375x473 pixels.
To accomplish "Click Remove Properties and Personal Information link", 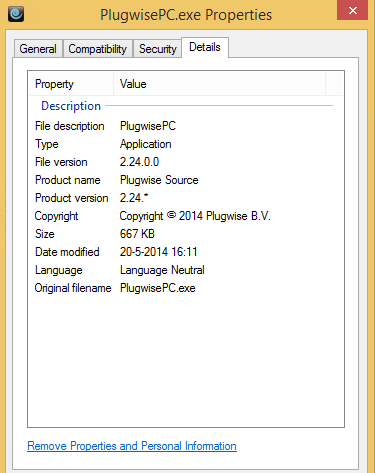I will pyautogui.click(x=132, y=446).
